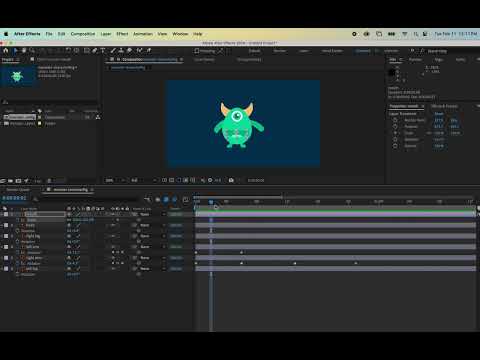Click the Home icon in the toolbar
This screenshot has width=480, height=360.
[x=6, y=51]
